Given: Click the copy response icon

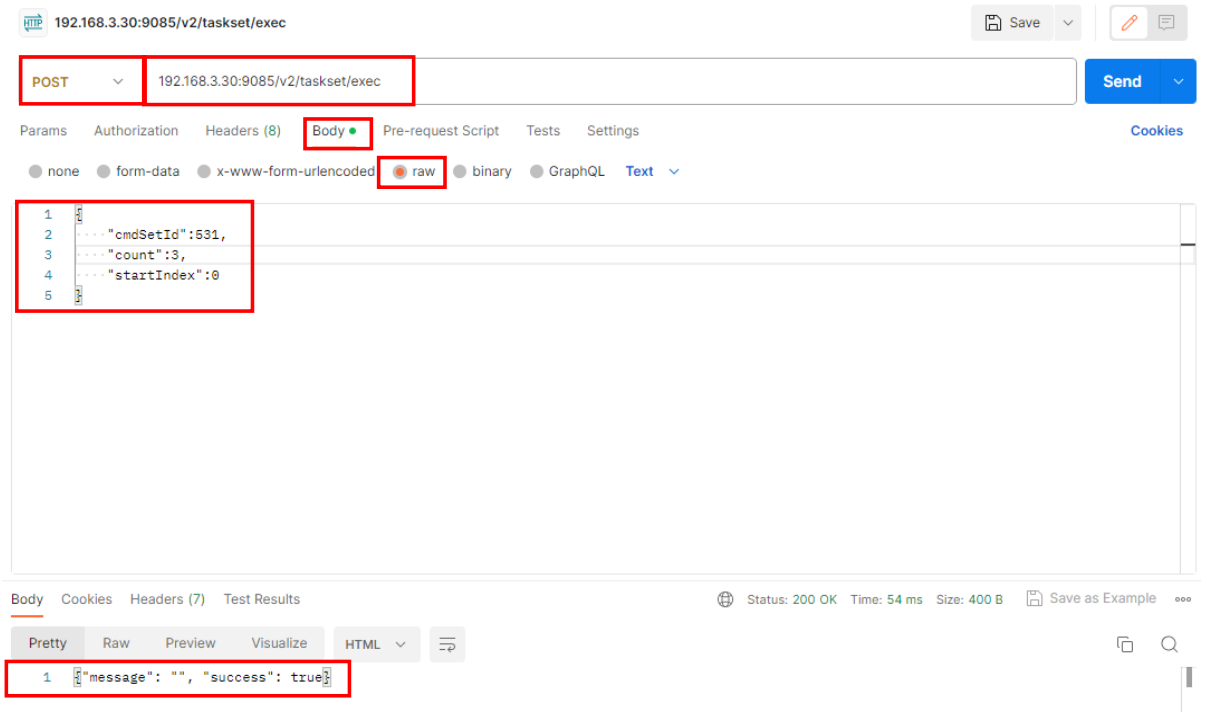Looking at the screenshot, I should tap(1125, 644).
